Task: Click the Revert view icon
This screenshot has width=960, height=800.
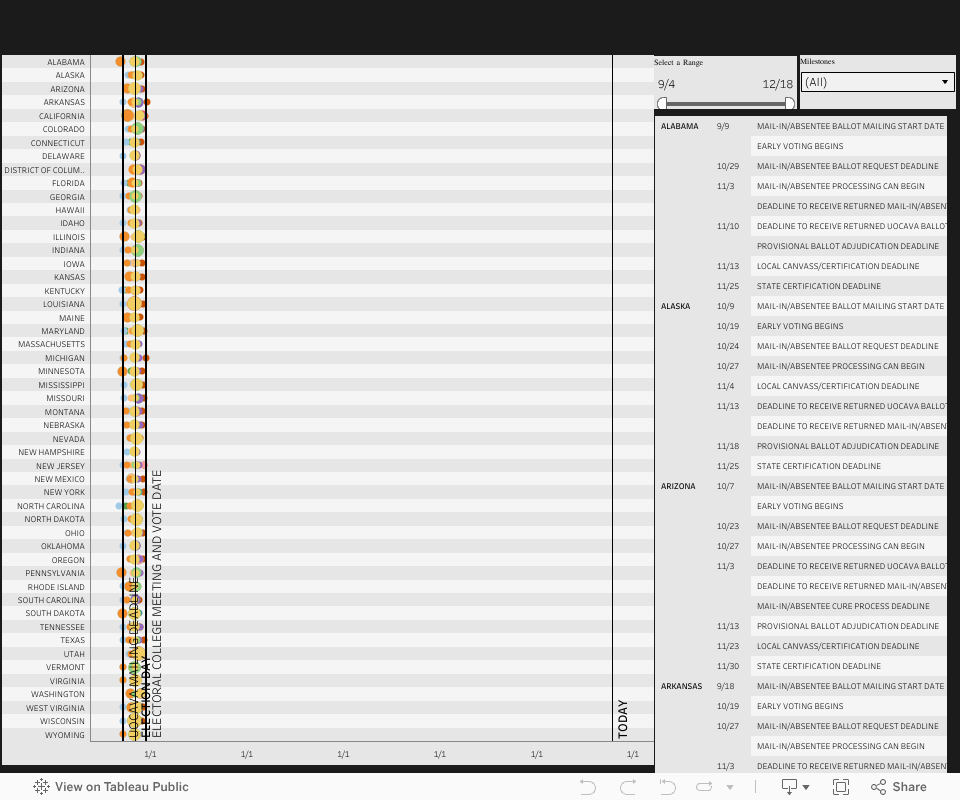Action: pyautogui.click(x=667, y=787)
